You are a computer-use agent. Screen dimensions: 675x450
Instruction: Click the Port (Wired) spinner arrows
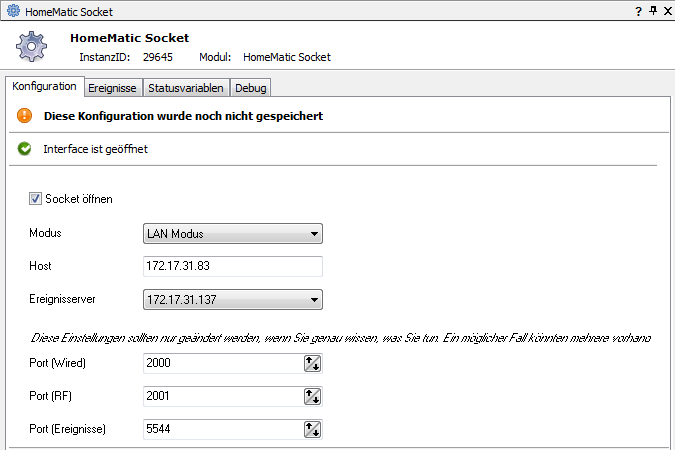click(312, 364)
